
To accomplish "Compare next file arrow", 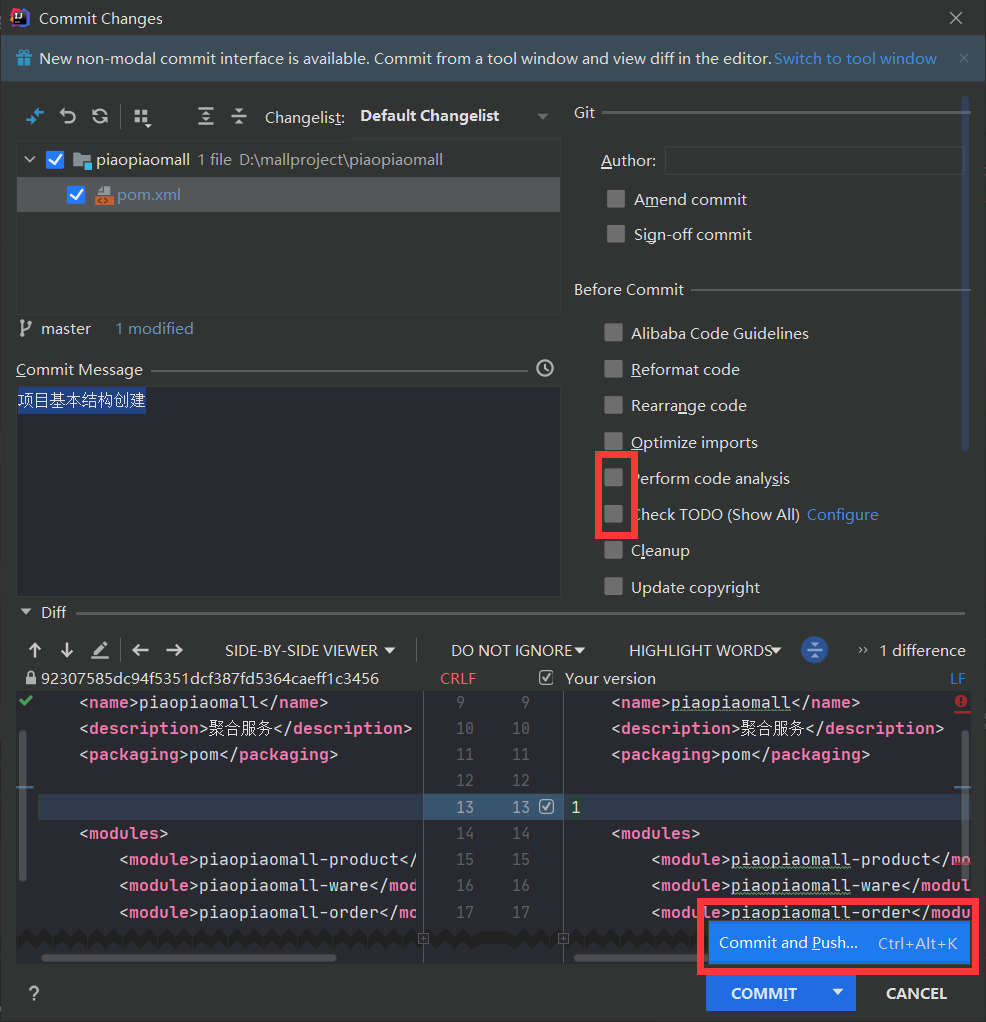I will coord(174,650).
